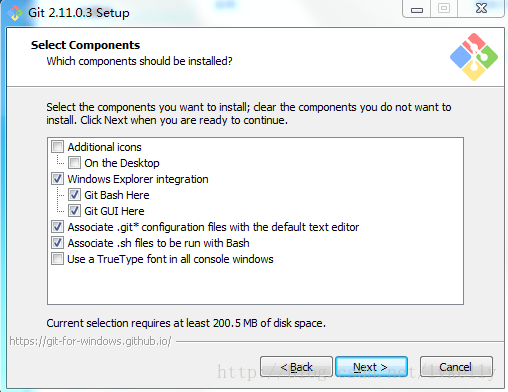
Task: Uncheck Associate .git* configuration files option
Action: [x=57, y=227]
